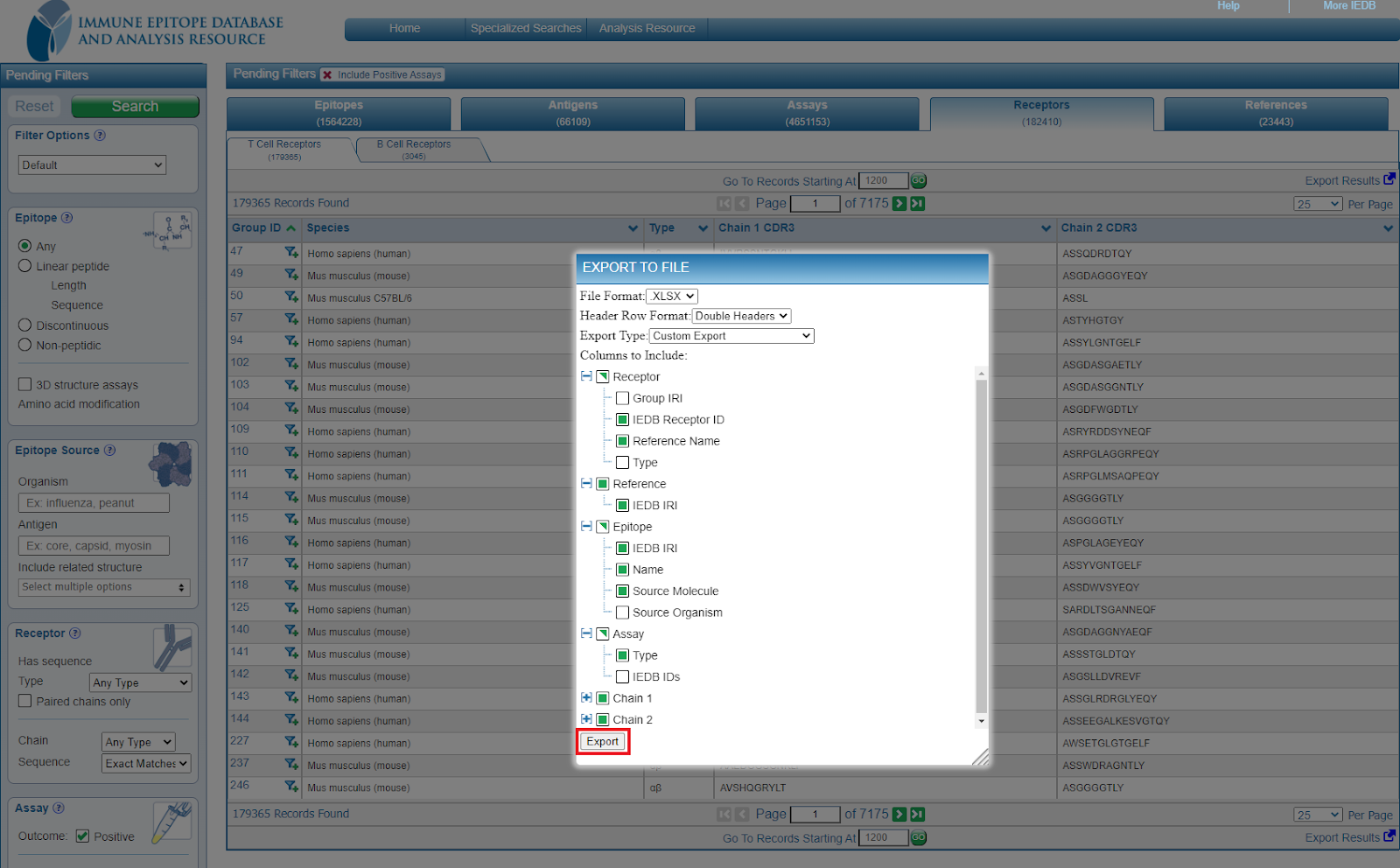The width and height of the screenshot is (1400, 868).
Task: Expand the Chain 1 tree node
Action: (x=586, y=698)
